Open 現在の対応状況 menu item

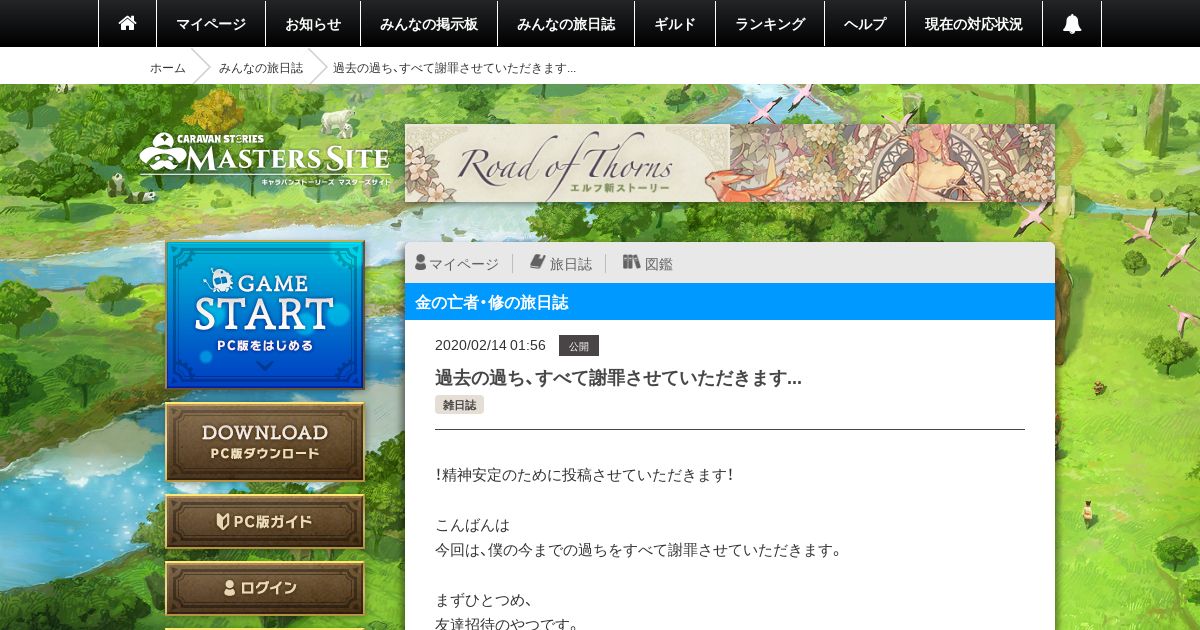click(x=974, y=24)
